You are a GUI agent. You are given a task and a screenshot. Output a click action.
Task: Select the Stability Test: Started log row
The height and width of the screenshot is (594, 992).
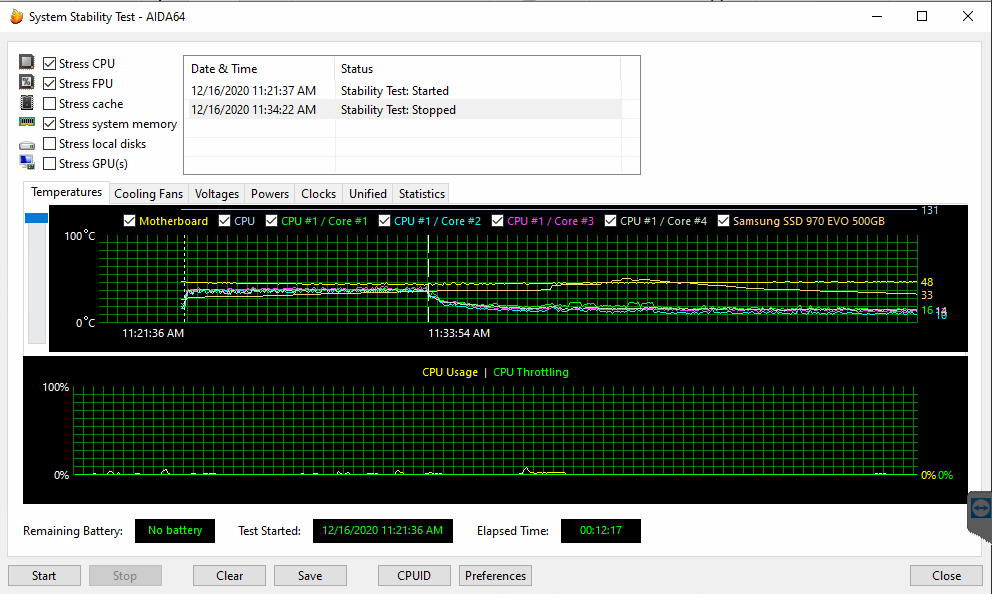[403, 90]
